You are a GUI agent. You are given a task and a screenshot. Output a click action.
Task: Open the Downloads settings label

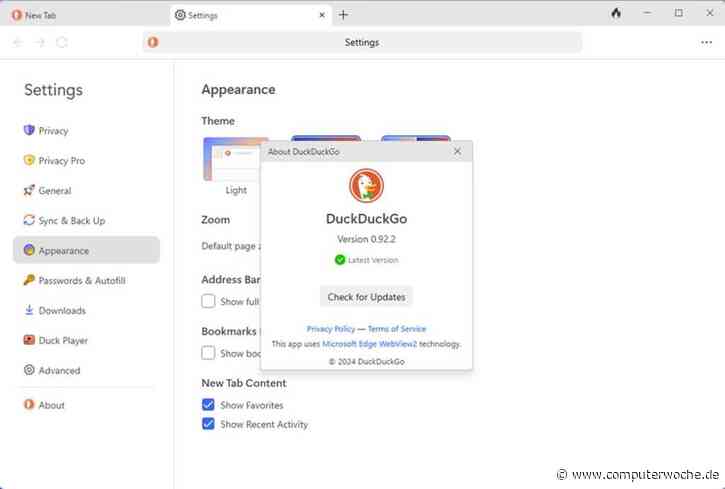pyautogui.click(x=62, y=311)
